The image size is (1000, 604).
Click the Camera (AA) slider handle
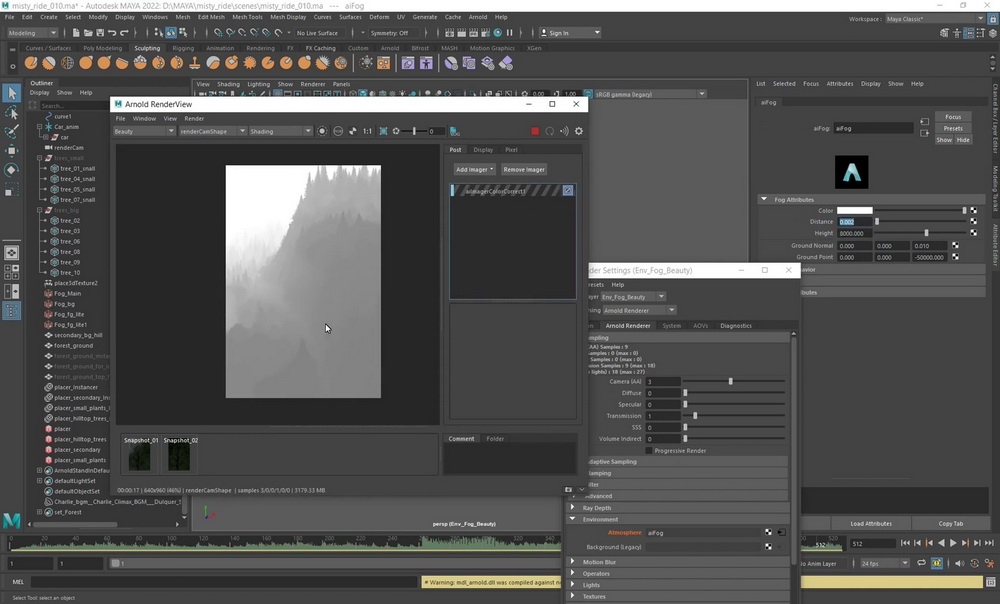pos(730,381)
